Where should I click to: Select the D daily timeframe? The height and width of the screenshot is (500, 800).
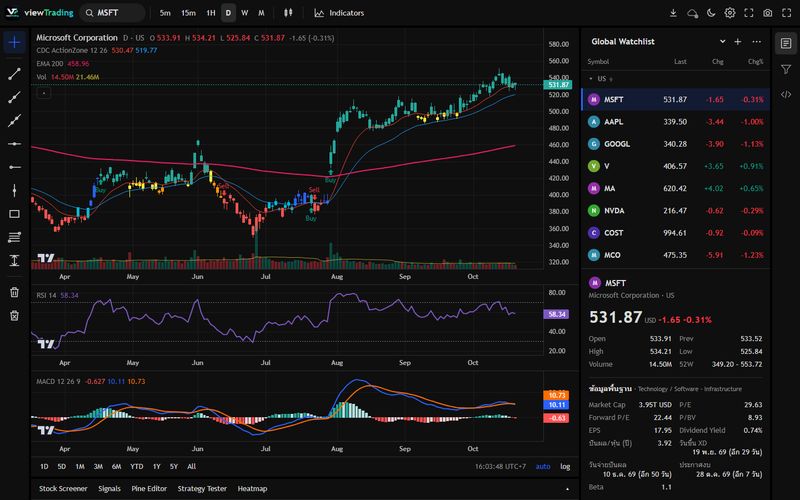pyautogui.click(x=228, y=13)
